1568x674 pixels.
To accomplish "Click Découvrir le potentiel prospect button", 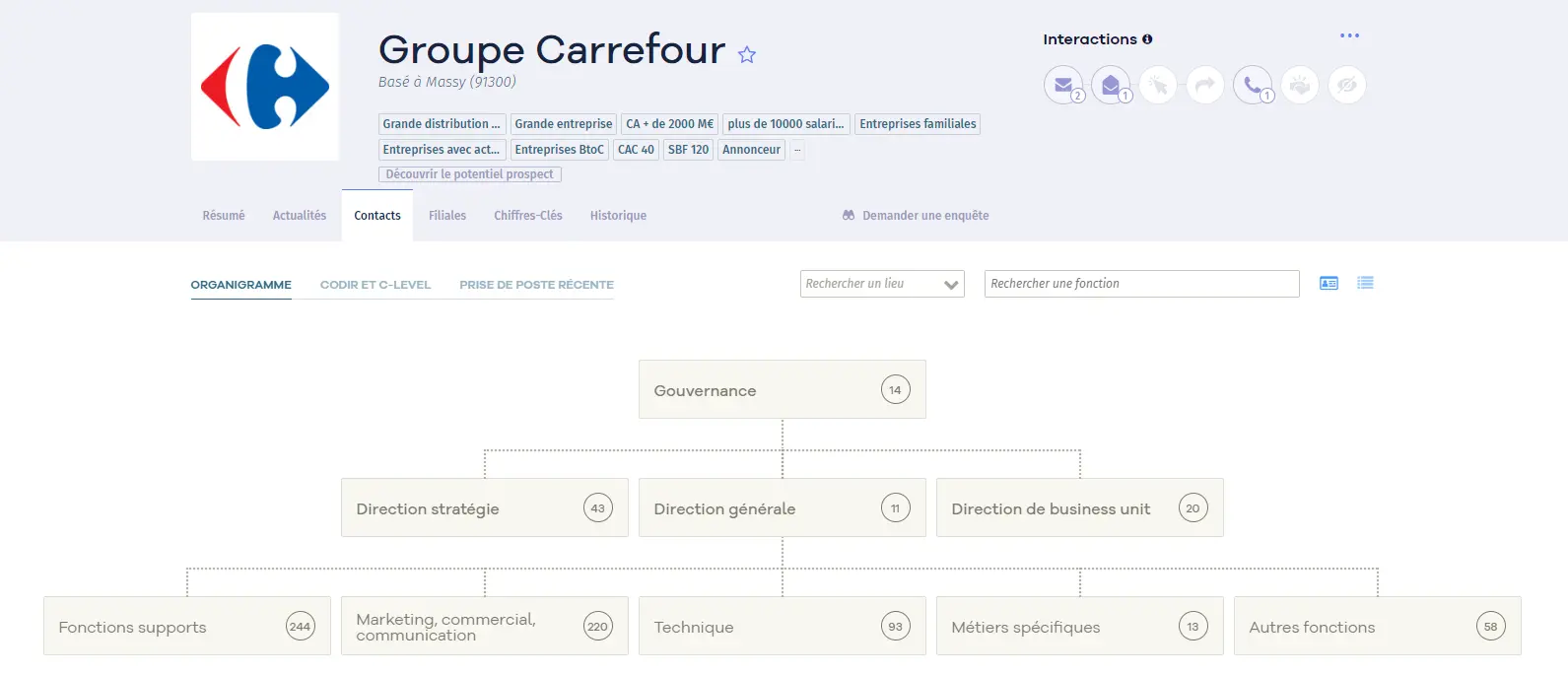I will tap(469, 174).
